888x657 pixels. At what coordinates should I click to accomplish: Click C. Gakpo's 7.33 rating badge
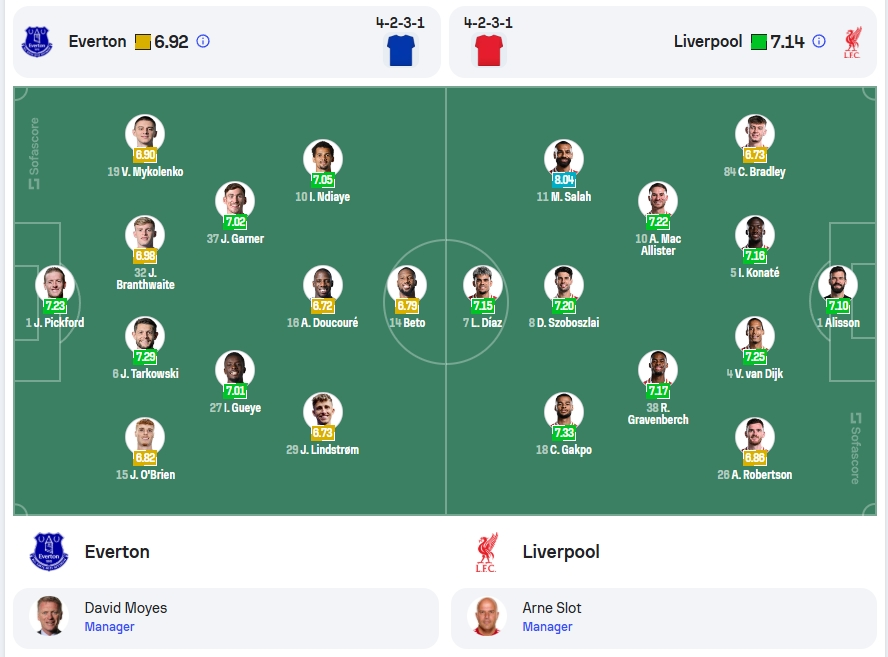point(563,433)
